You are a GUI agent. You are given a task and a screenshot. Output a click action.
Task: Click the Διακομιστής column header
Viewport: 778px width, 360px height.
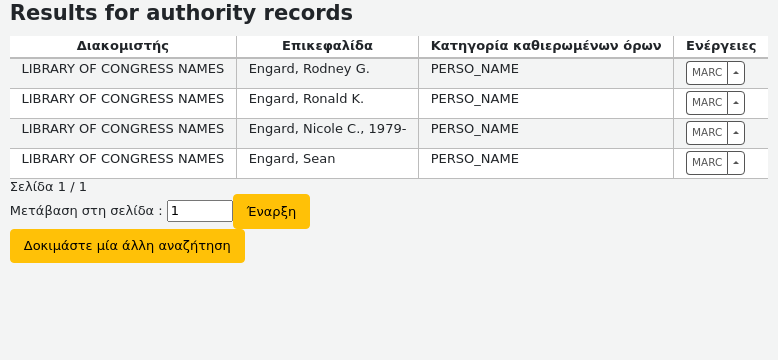coord(123,47)
